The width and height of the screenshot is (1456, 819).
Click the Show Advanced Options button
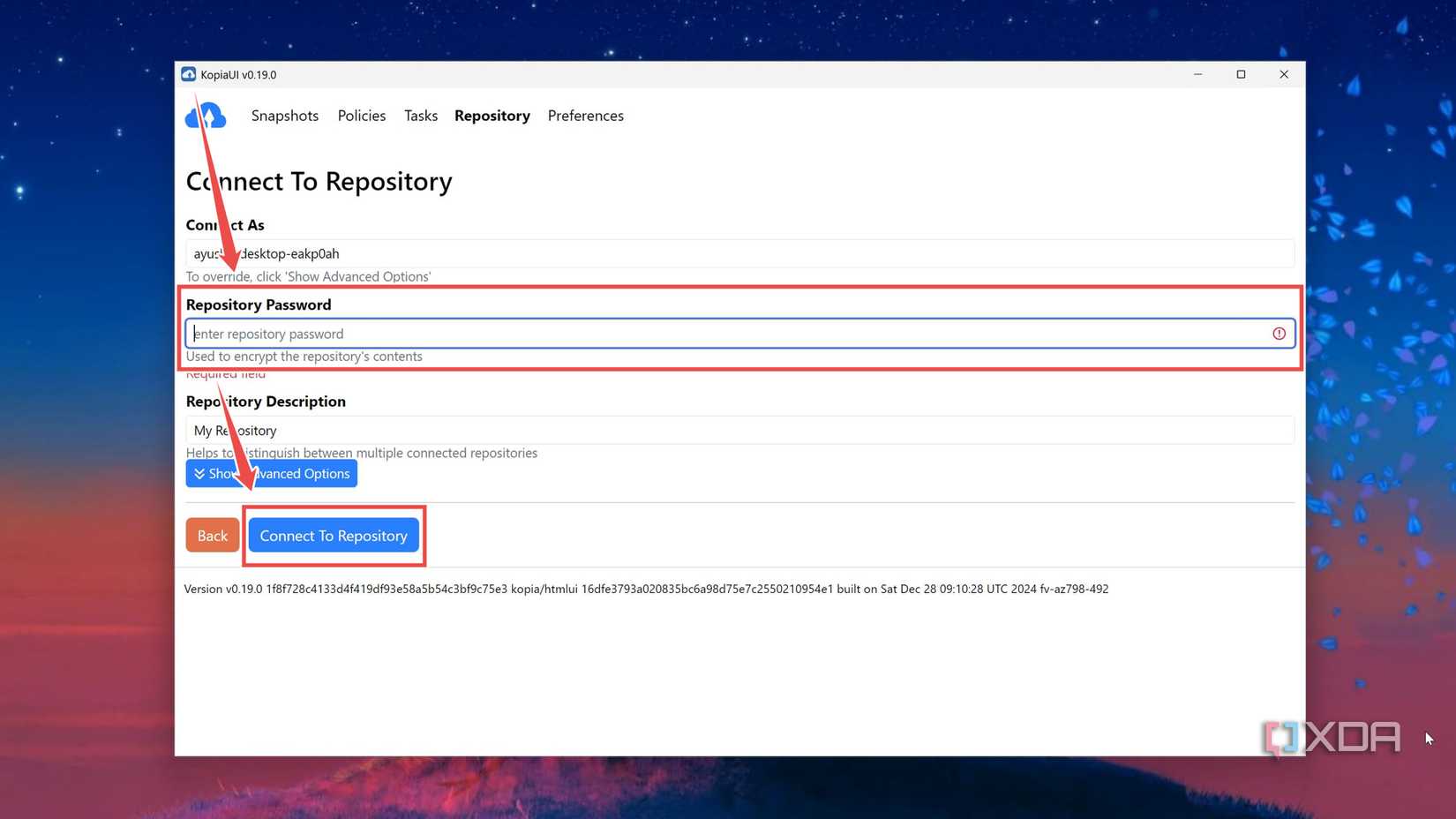[271, 473]
